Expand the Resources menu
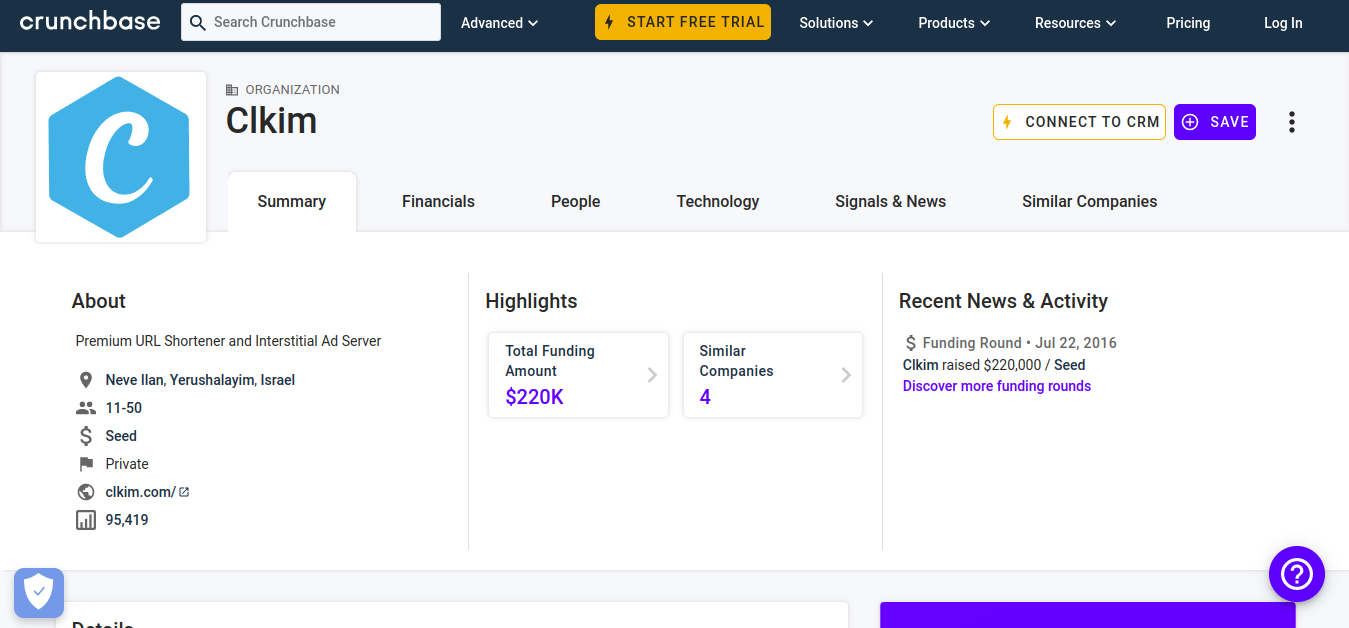This screenshot has height=628, width=1349. 1076,23
